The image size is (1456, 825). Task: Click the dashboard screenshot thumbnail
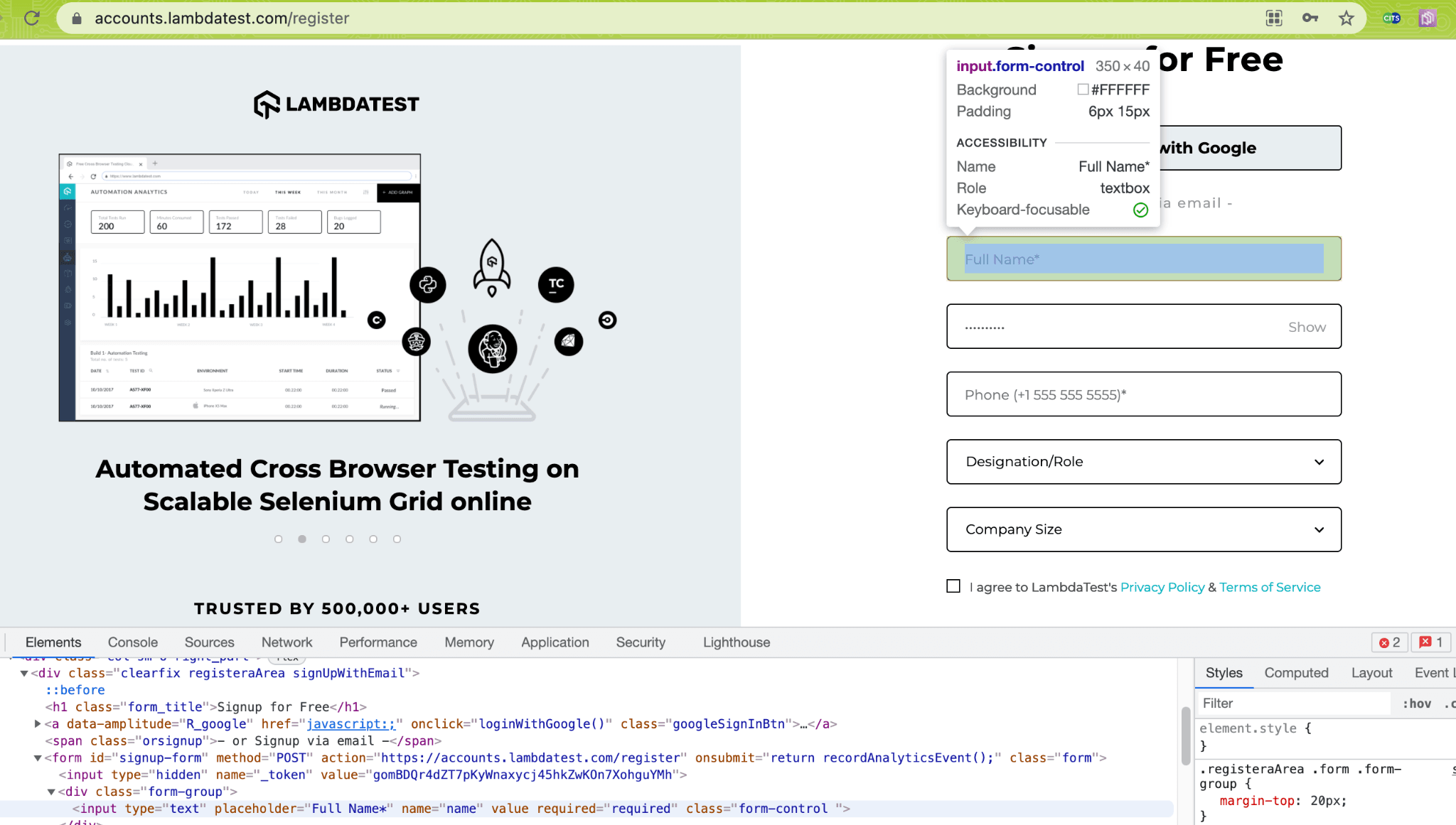[x=240, y=288]
